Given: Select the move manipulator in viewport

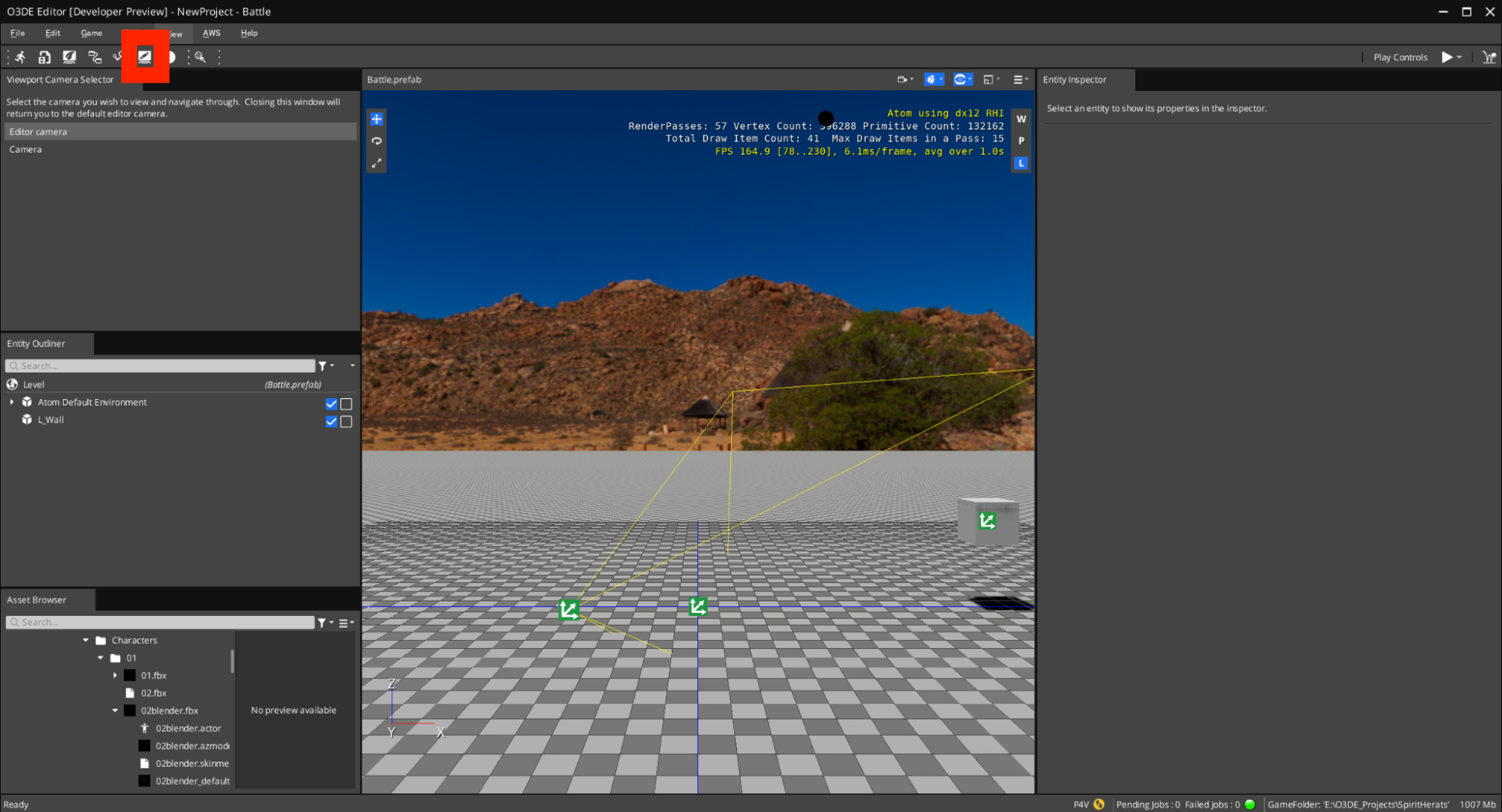Looking at the screenshot, I should point(376,119).
